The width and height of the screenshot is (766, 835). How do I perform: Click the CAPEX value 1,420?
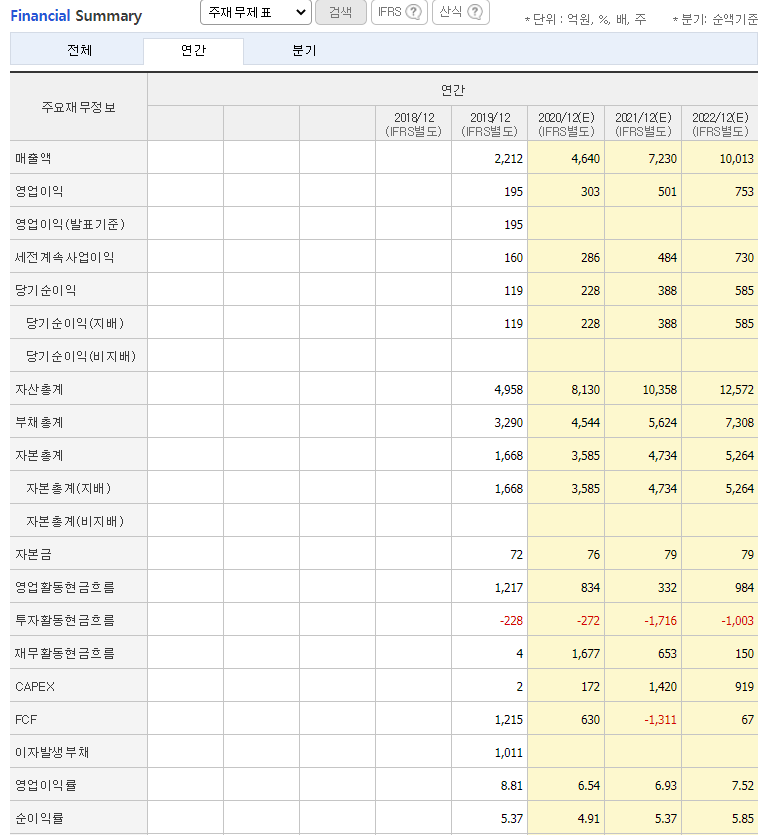[662, 687]
